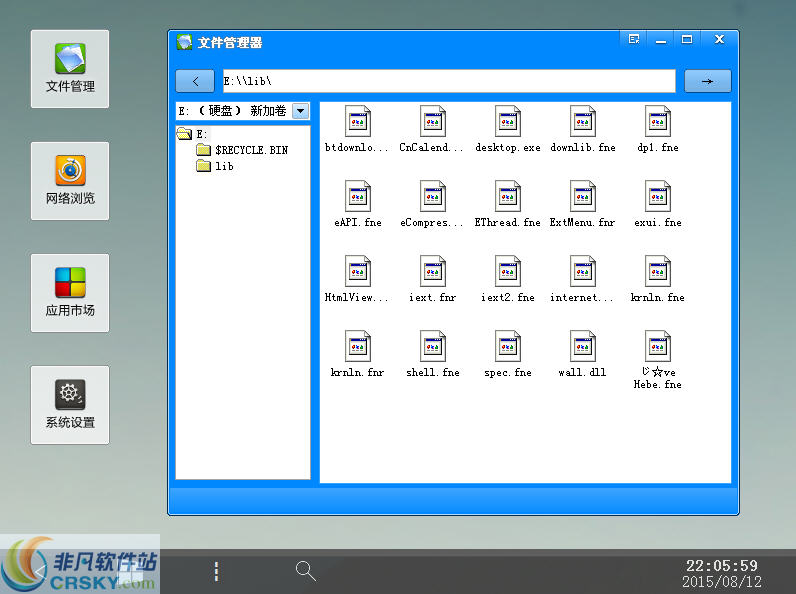Select the desktop.exe file icon
The image size is (796, 594).
point(508,122)
